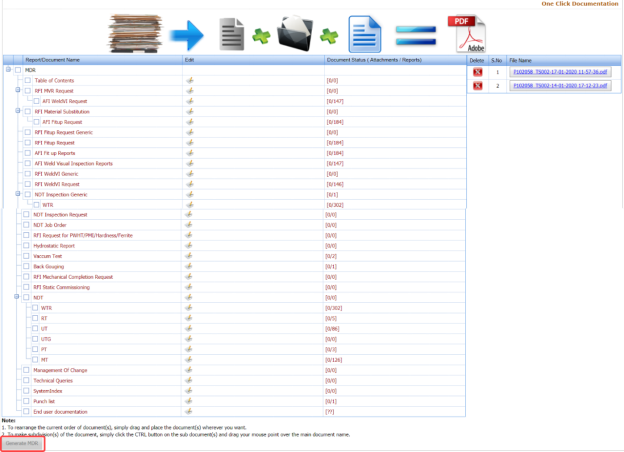Click edit icon for Table of Contents
This screenshot has height=452, width=624.
[x=190, y=81]
